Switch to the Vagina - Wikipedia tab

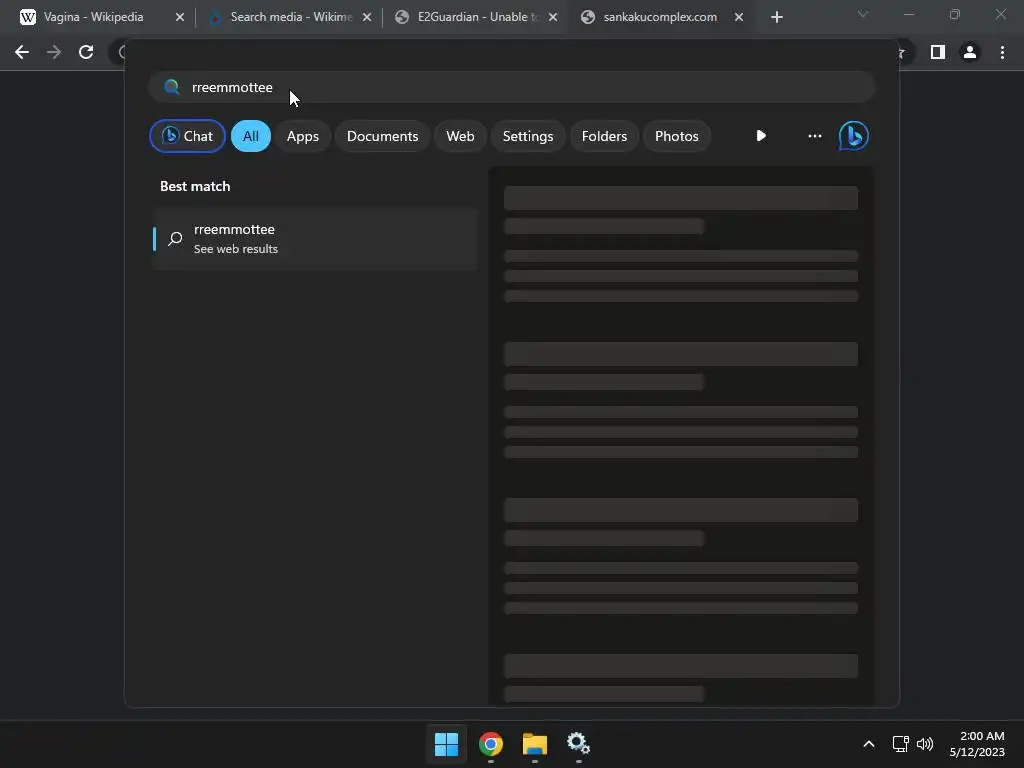93,17
